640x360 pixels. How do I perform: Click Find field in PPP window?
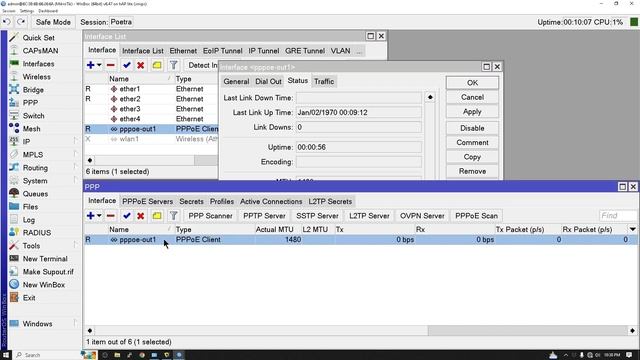617,216
